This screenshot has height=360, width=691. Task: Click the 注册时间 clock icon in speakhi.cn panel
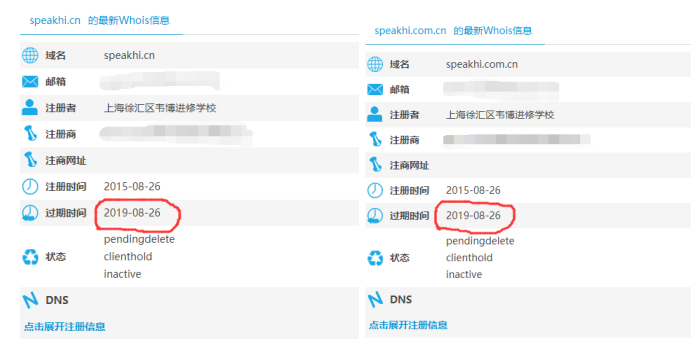pyautogui.click(x=30, y=186)
